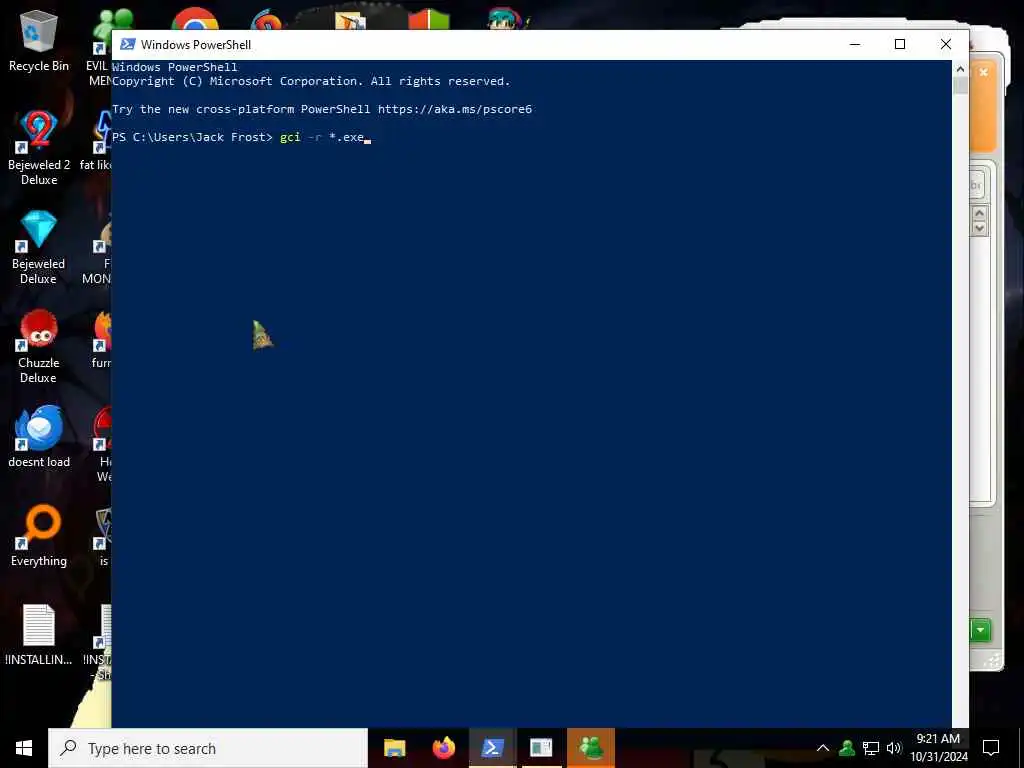
Task: Select the Bejeweled Deluxe diamond shortcut
Action: pos(39,247)
